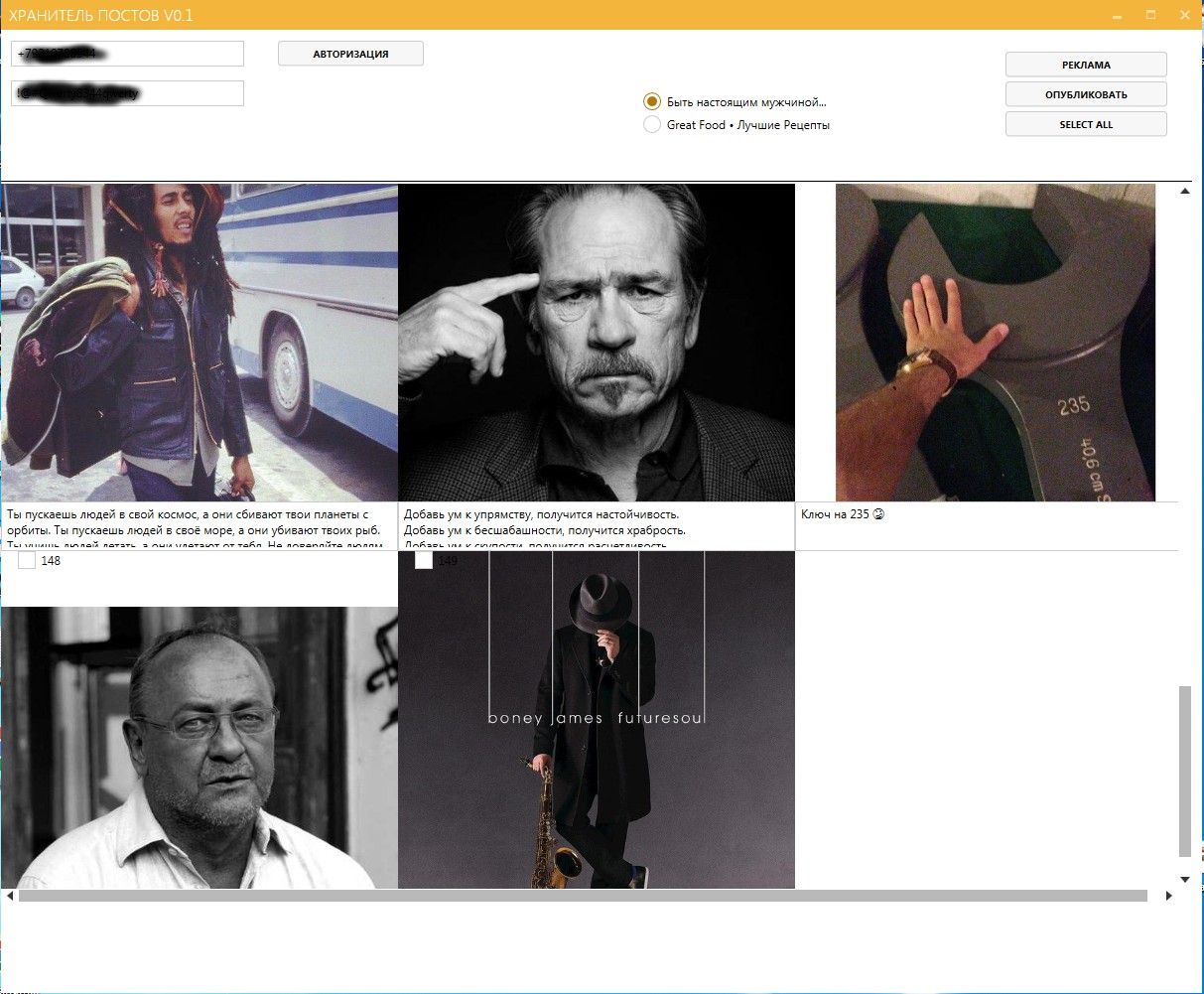This screenshot has height=994, width=1204.
Task: Click the АВТОРИЗАЦИЯ button
Action: tap(350, 54)
